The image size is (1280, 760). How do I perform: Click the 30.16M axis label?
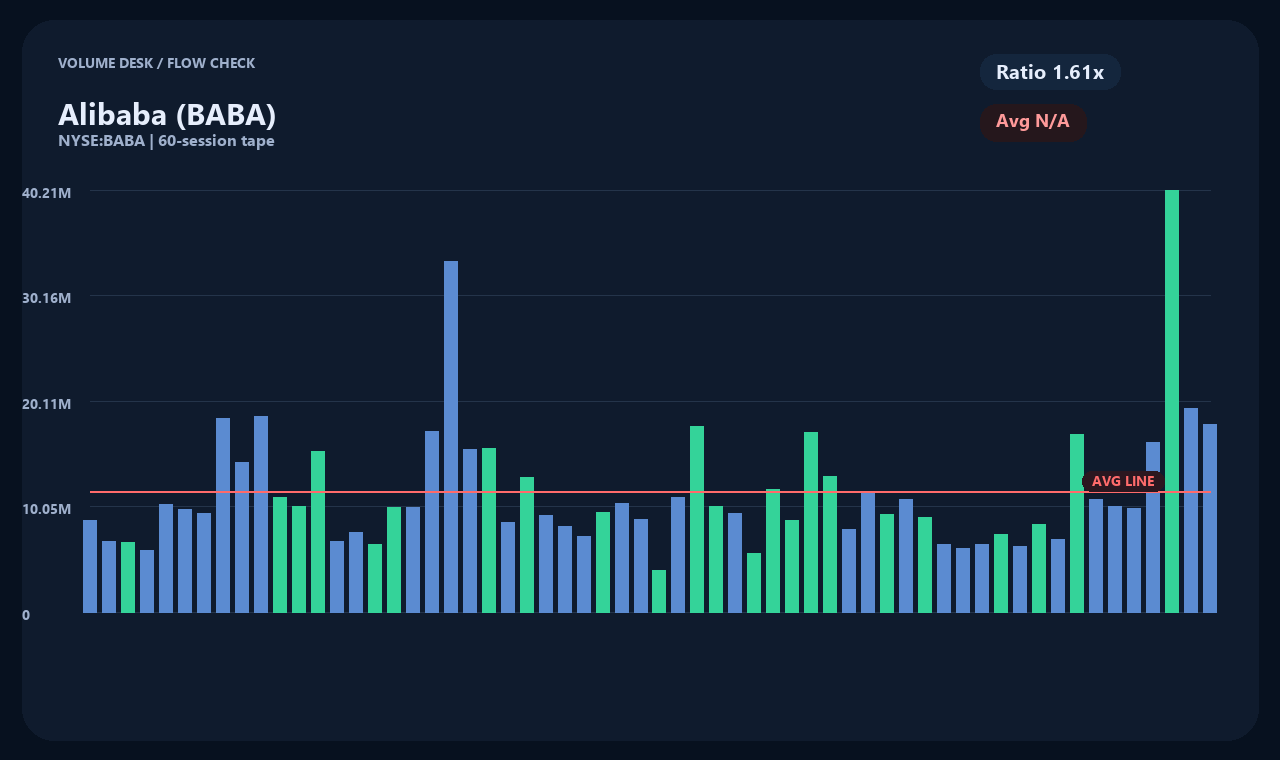click(46, 298)
